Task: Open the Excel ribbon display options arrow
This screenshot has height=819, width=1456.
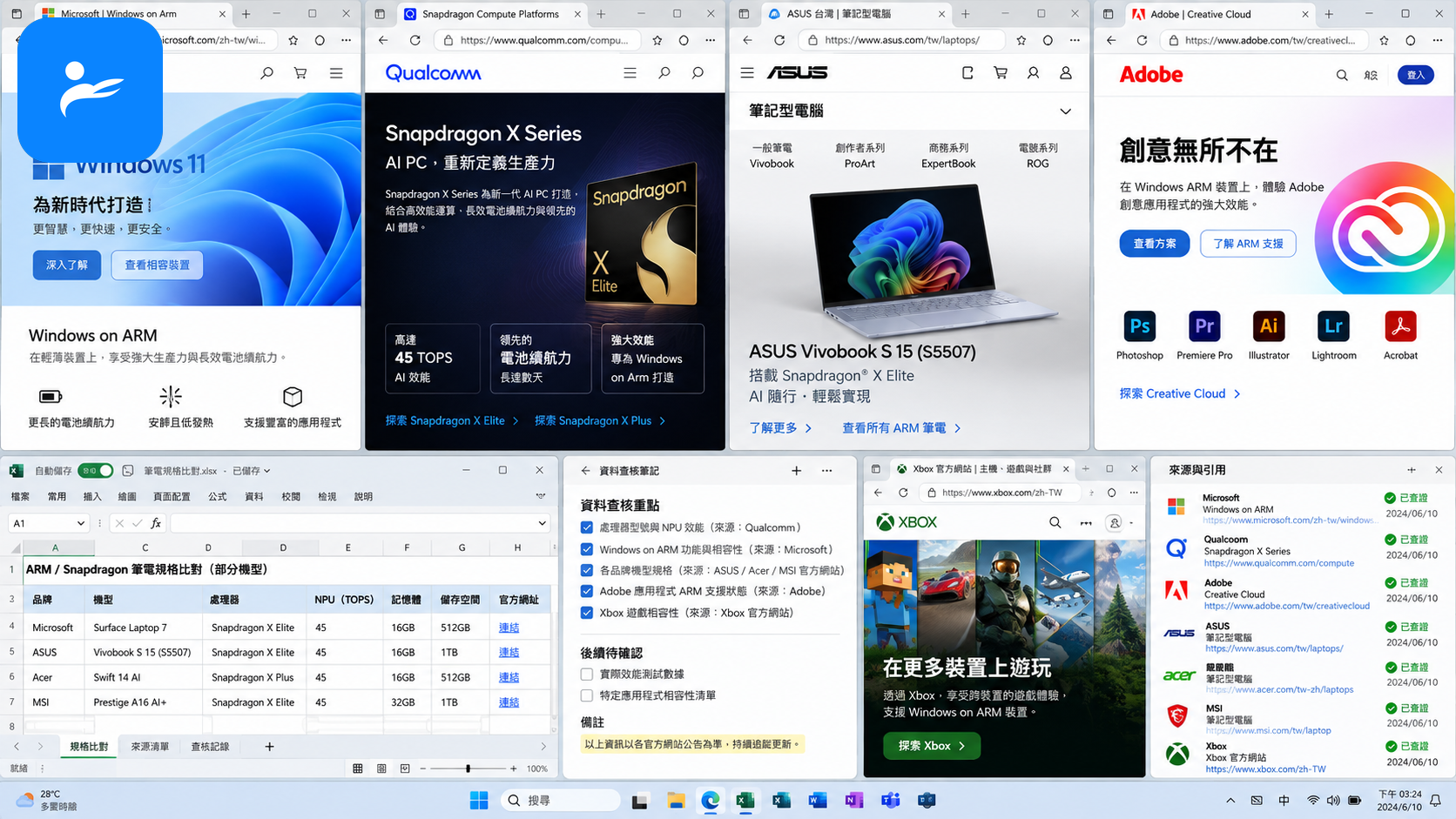Action: point(541,496)
